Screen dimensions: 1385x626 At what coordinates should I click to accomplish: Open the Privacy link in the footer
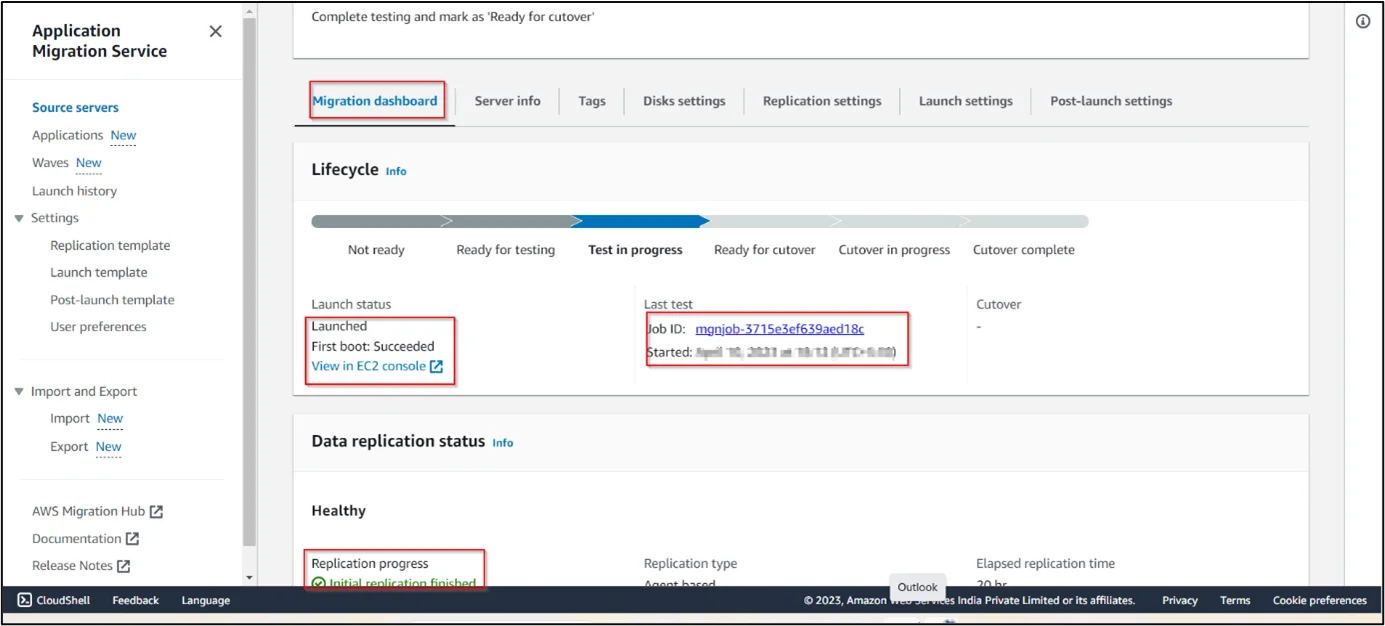(x=1180, y=600)
